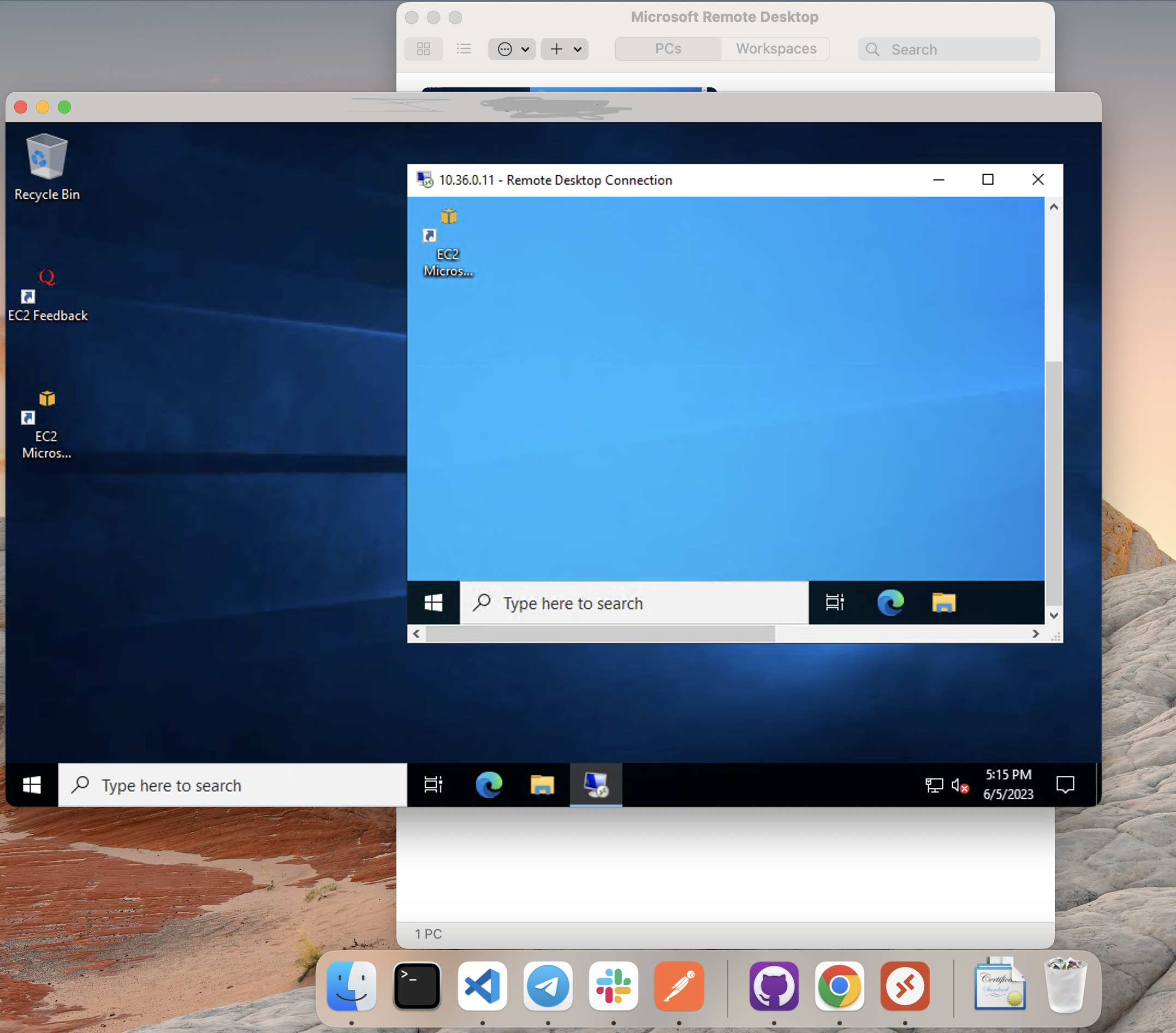Select the PCs tab in Microsoft Remote Desktop
The width and height of the screenshot is (1176, 1033).
click(x=668, y=49)
